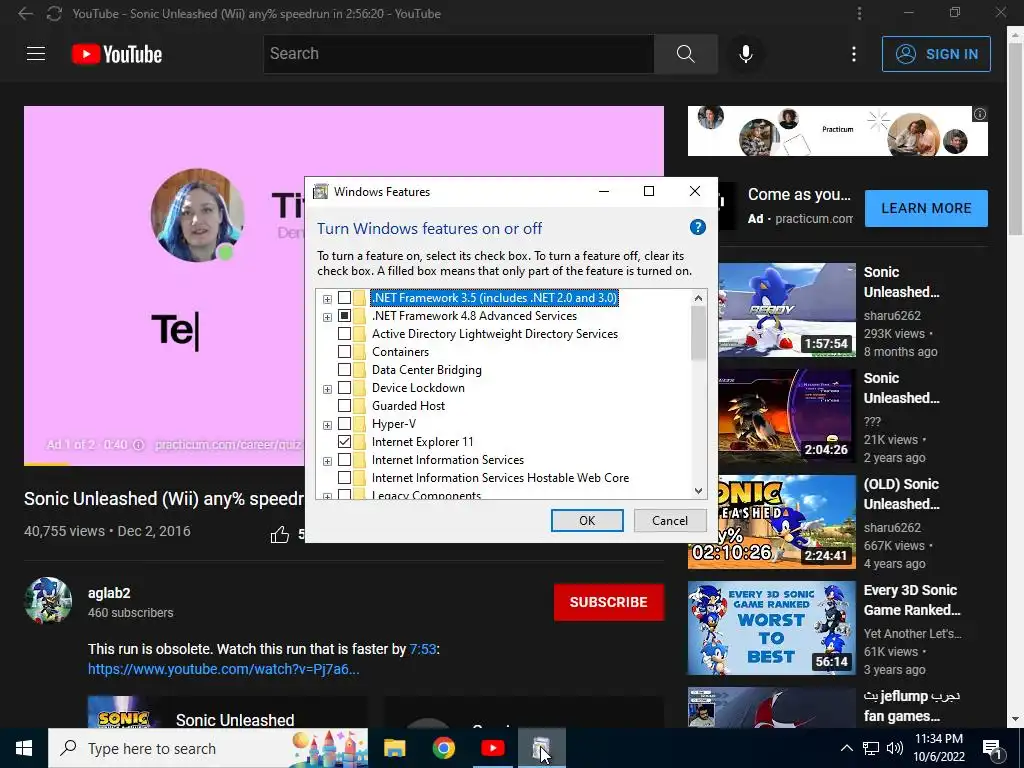Screen dimensions: 1024x768
Task: Expand Internet Information Services node
Action: click(x=327, y=461)
